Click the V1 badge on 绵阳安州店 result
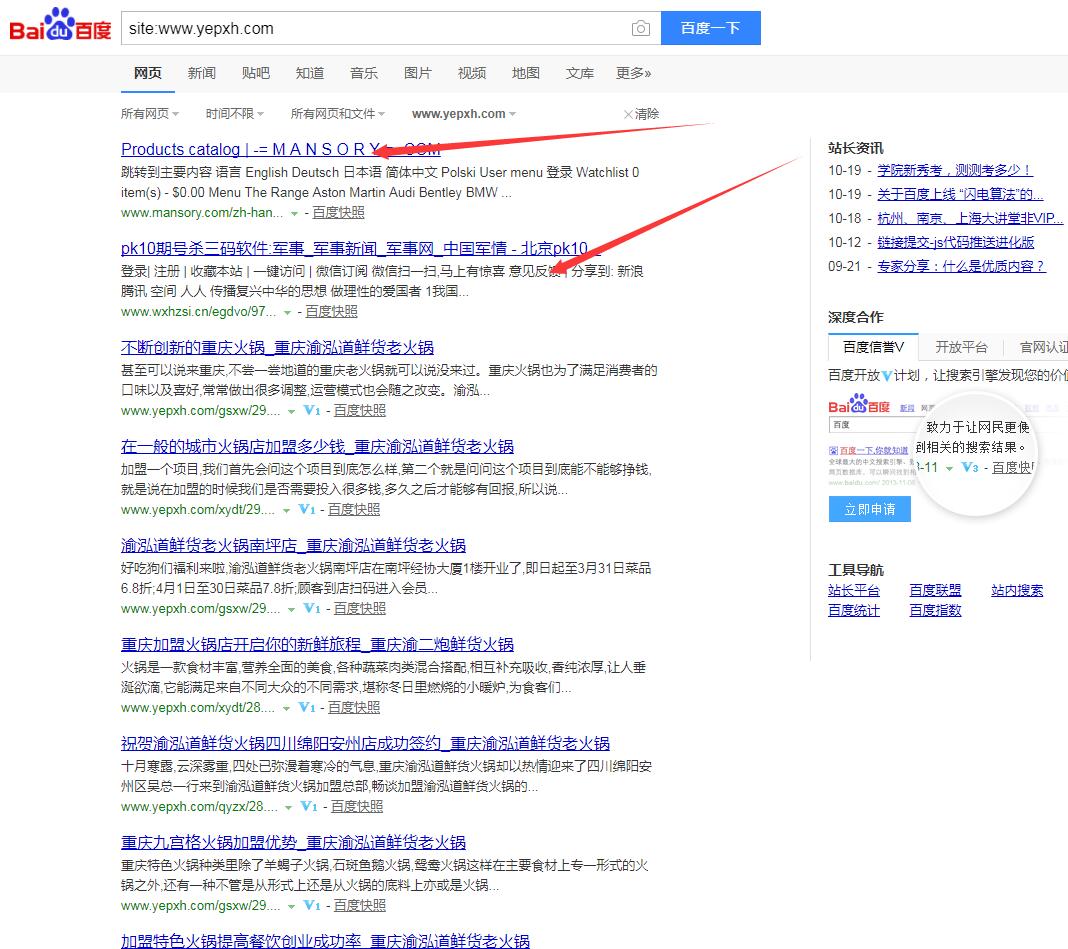Image resolution: width=1068 pixels, height=949 pixels. tap(309, 806)
